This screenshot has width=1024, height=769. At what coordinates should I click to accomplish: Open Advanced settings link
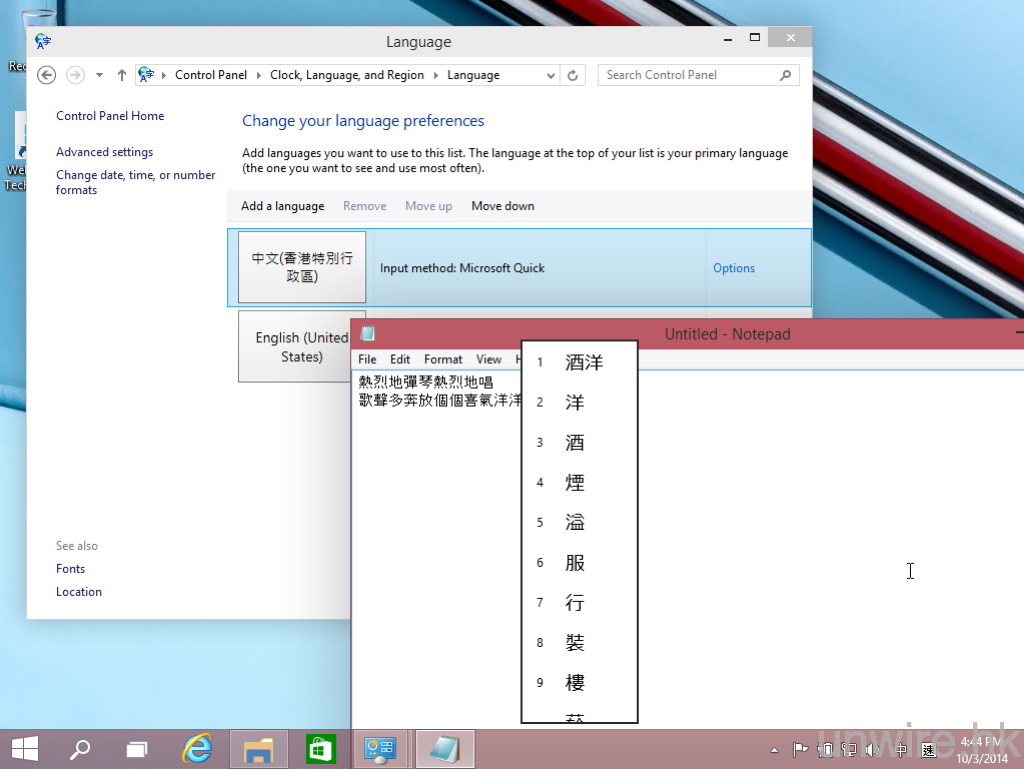(x=104, y=152)
